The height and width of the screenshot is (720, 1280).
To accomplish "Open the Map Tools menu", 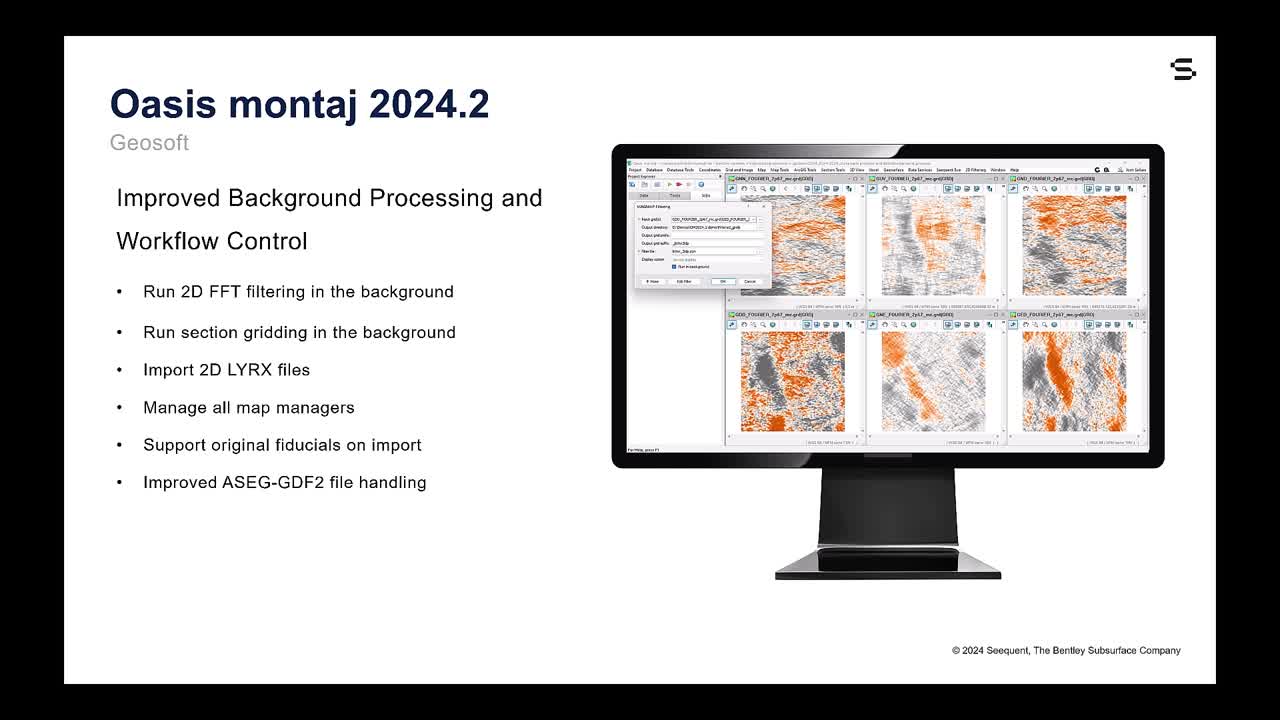I will [x=779, y=170].
